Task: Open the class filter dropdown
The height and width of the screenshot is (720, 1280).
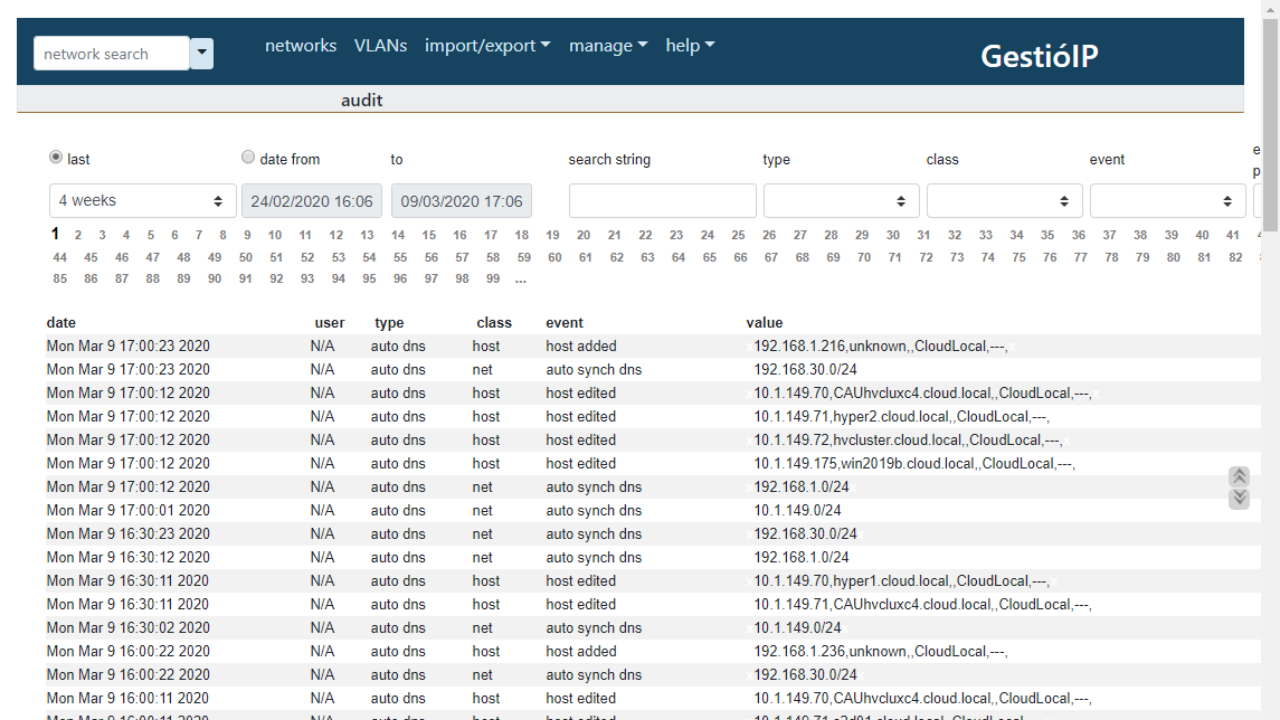Action: pyautogui.click(x=1004, y=201)
